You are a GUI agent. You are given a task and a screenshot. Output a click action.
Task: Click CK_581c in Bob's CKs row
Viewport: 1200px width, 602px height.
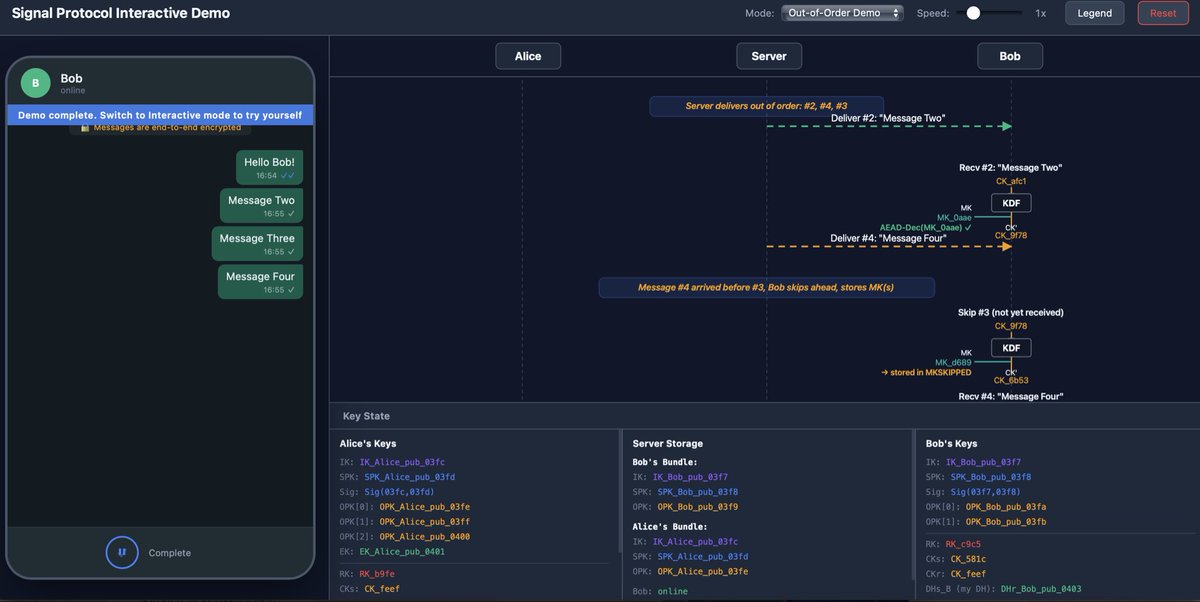(968, 559)
